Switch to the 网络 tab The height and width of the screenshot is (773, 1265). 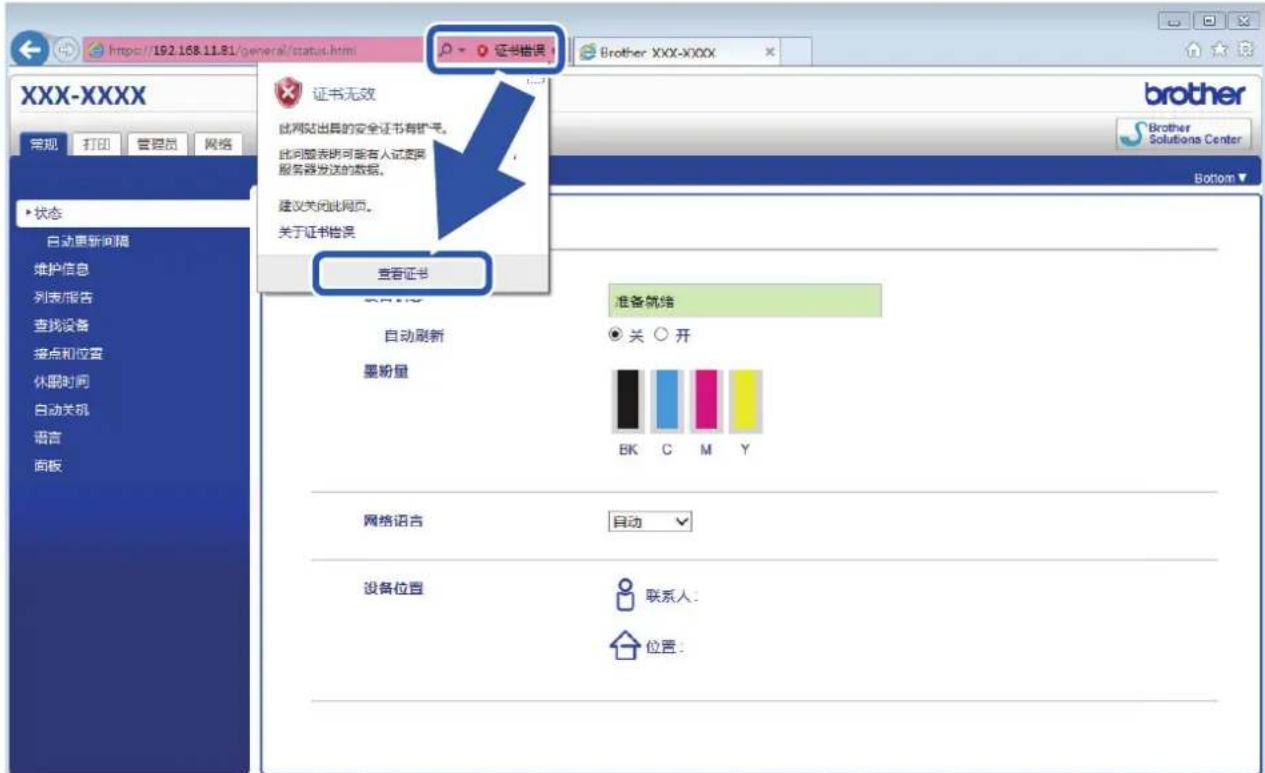pos(217,145)
